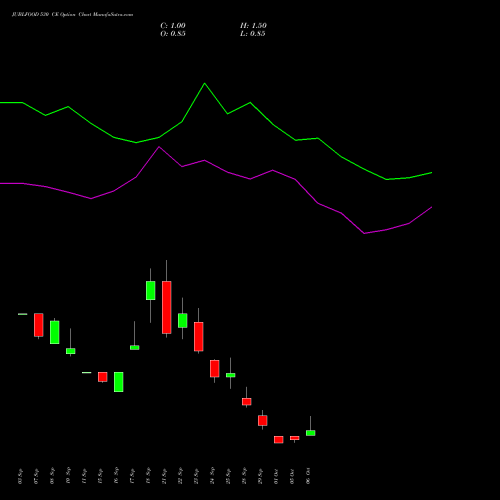Select the red candle for 28 Sep

pyautogui.click(x=247, y=402)
